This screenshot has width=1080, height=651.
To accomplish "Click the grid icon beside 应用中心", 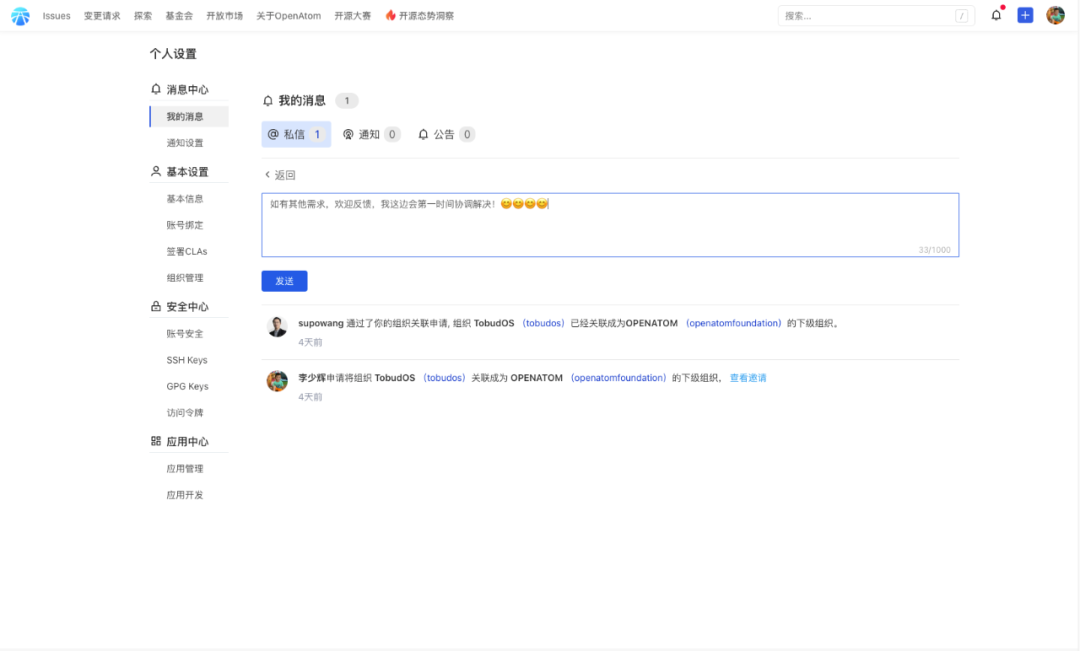I will 156,441.
